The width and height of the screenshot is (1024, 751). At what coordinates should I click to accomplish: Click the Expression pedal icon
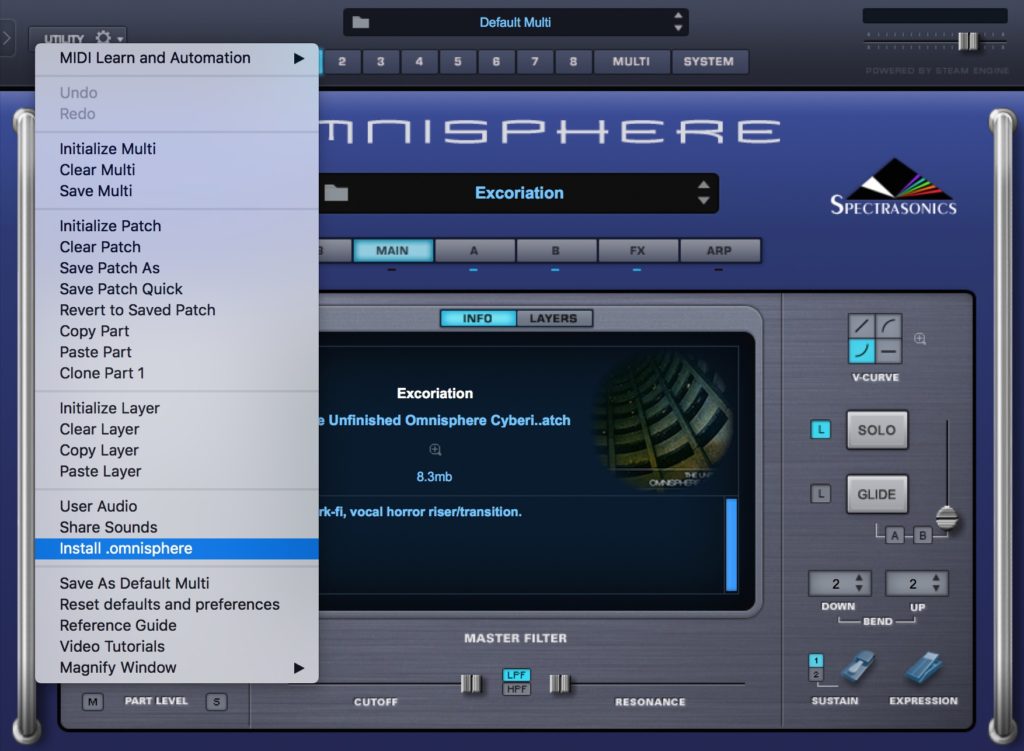(x=923, y=668)
